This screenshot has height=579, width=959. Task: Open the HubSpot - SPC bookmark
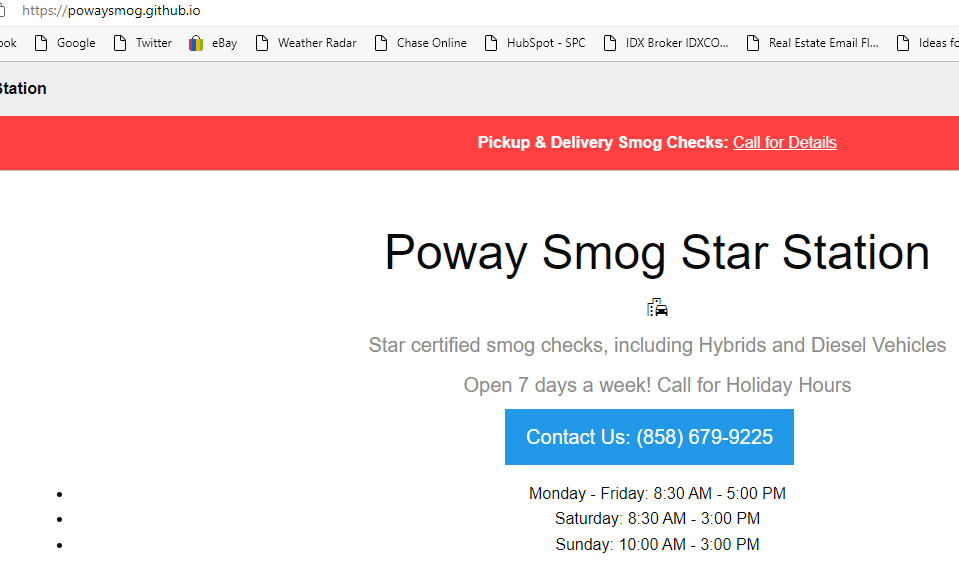point(535,43)
